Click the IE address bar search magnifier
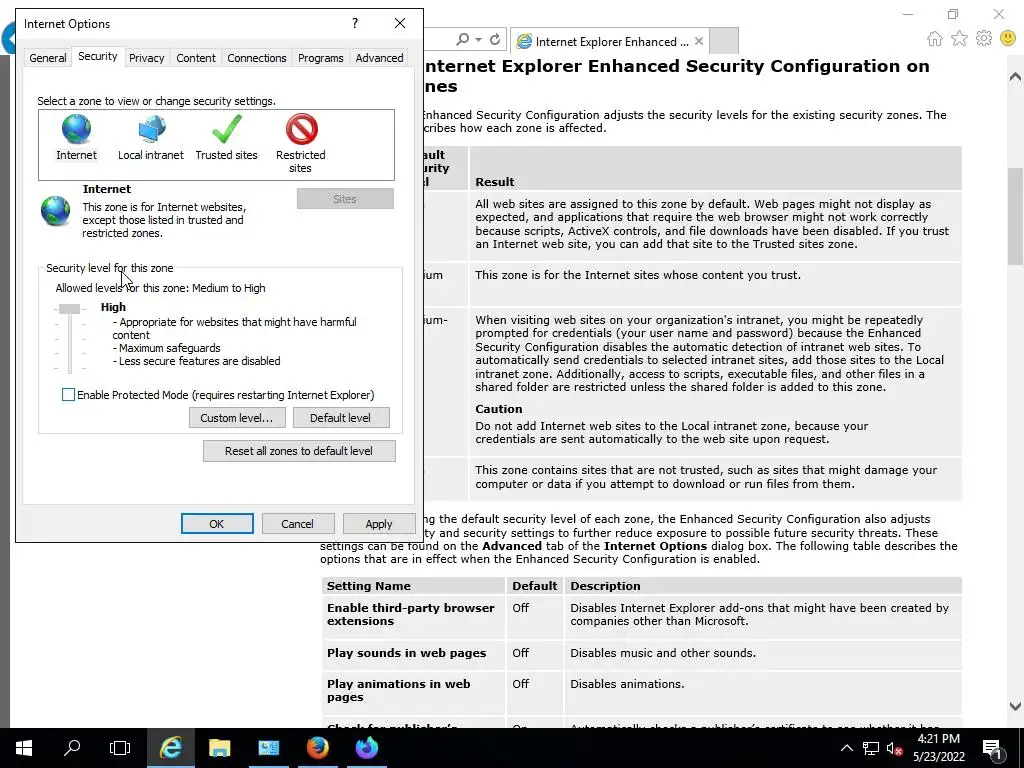The image size is (1024, 768). pyautogui.click(x=462, y=40)
